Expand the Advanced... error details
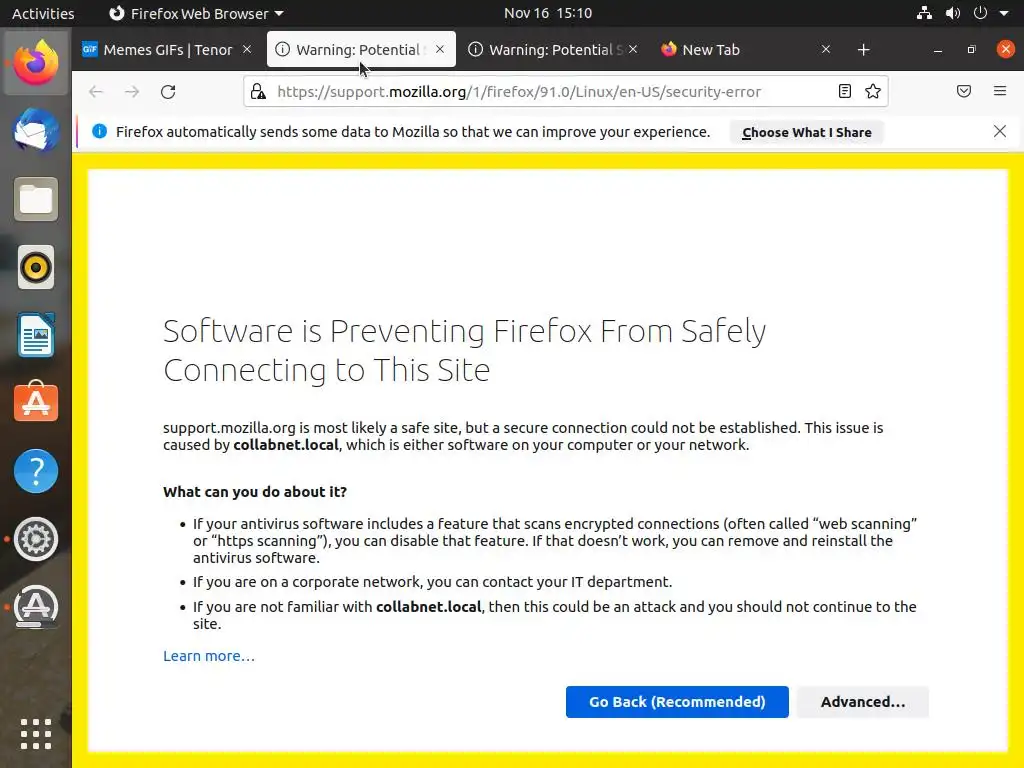Image resolution: width=1024 pixels, height=768 pixels. [x=862, y=702]
